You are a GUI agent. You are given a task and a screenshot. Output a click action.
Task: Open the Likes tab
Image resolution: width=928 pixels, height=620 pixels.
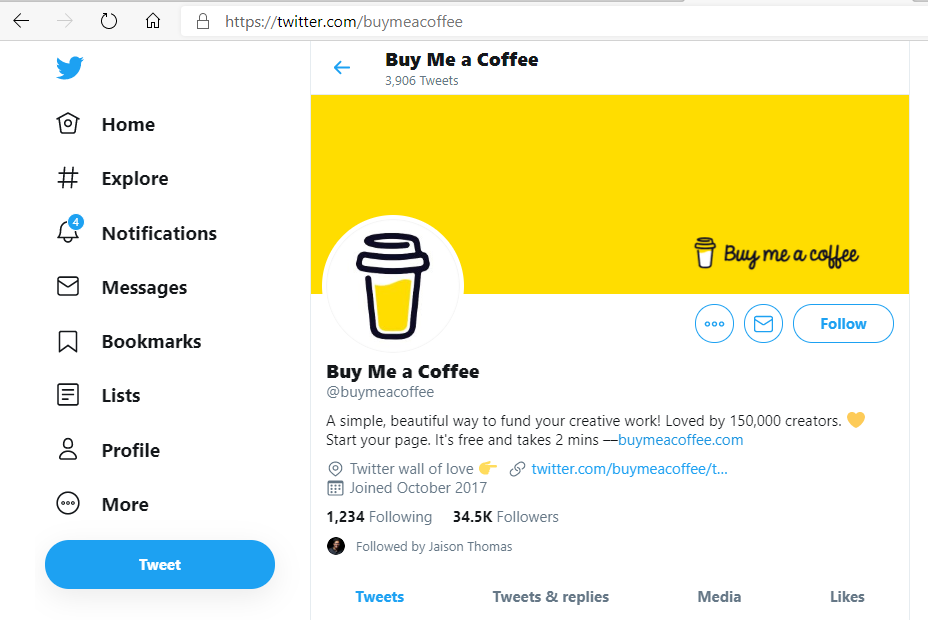pyautogui.click(x=846, y=597)
